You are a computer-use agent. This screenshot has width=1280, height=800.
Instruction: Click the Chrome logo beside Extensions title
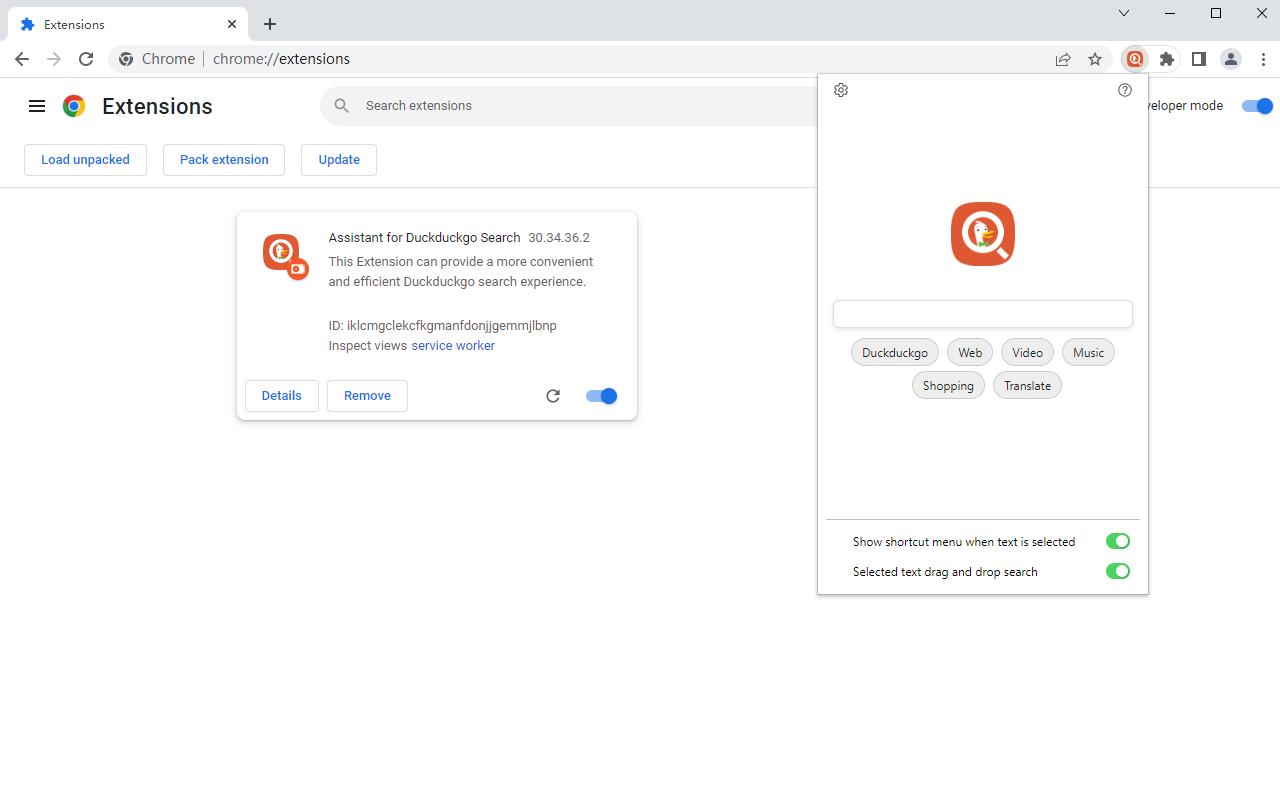(x=74, y=106)
